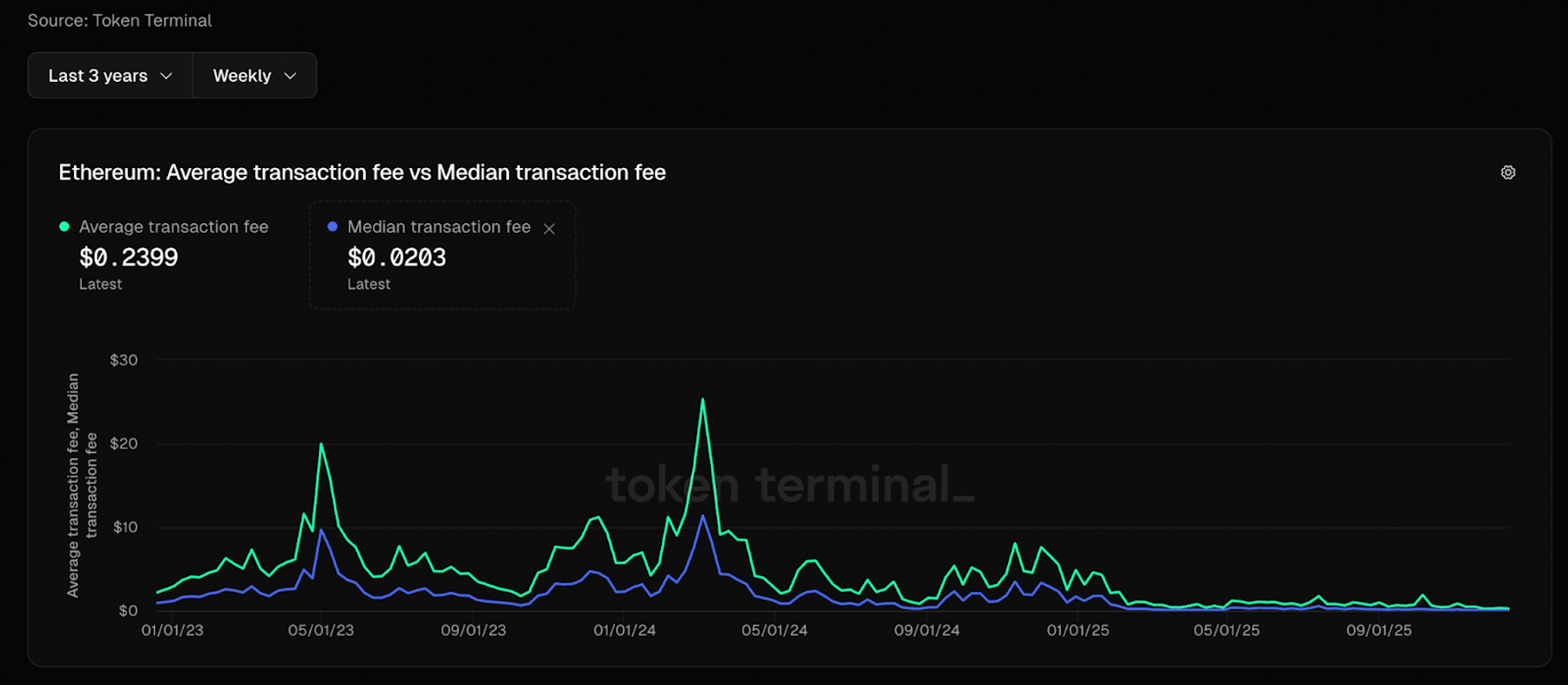1568x685 pixels.
Task: Click the 05/01/23 x-axis date label
Action: point(321,630)
